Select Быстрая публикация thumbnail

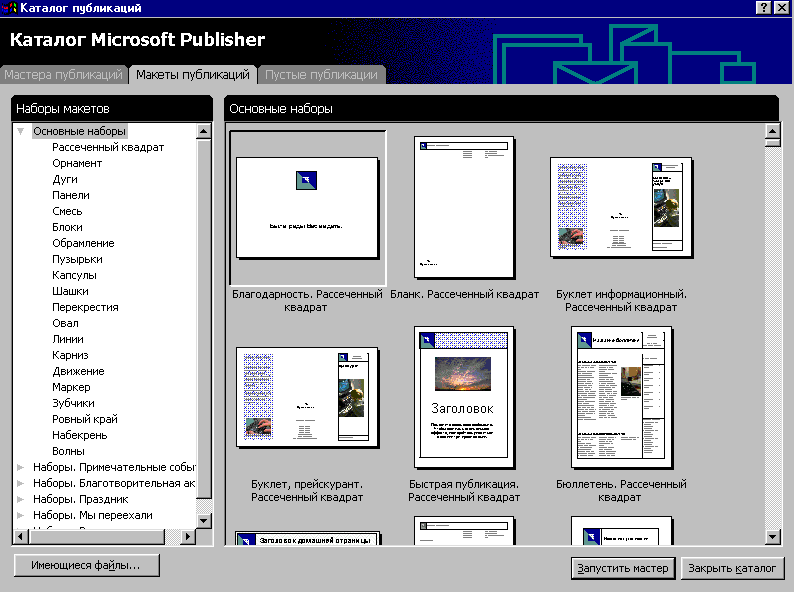coord(464,398)
